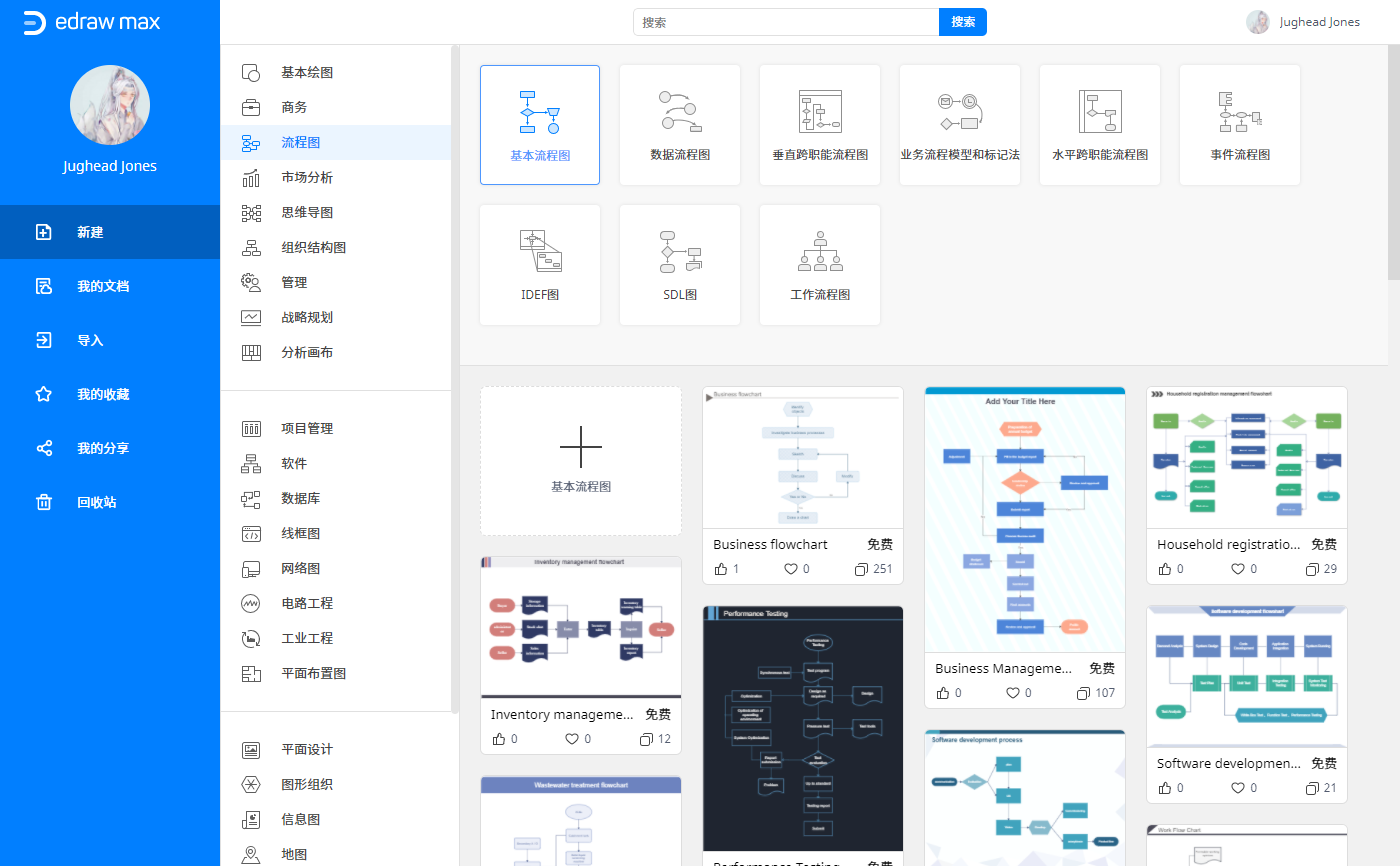Favorite the Software development flowchart heart
Screen dimensions: 1400x866
[x=1238, y=788]
